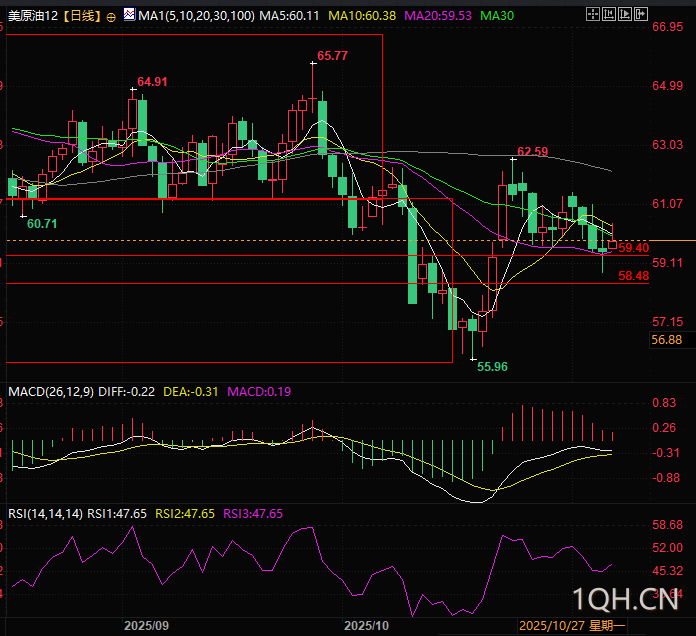Open the 日线 period selector
696x636 pixels.
coord(83,16)
